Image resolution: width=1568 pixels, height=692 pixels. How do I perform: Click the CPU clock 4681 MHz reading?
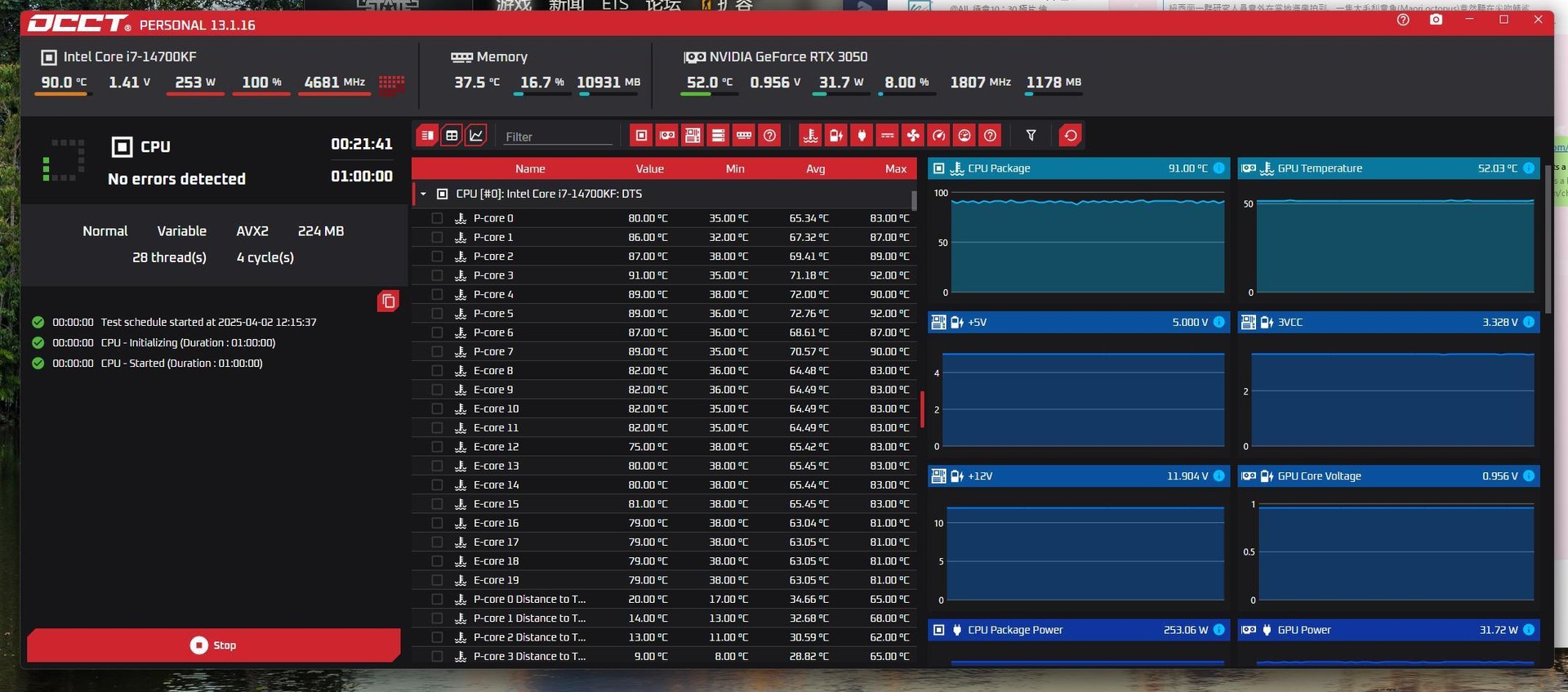point(335,83)
